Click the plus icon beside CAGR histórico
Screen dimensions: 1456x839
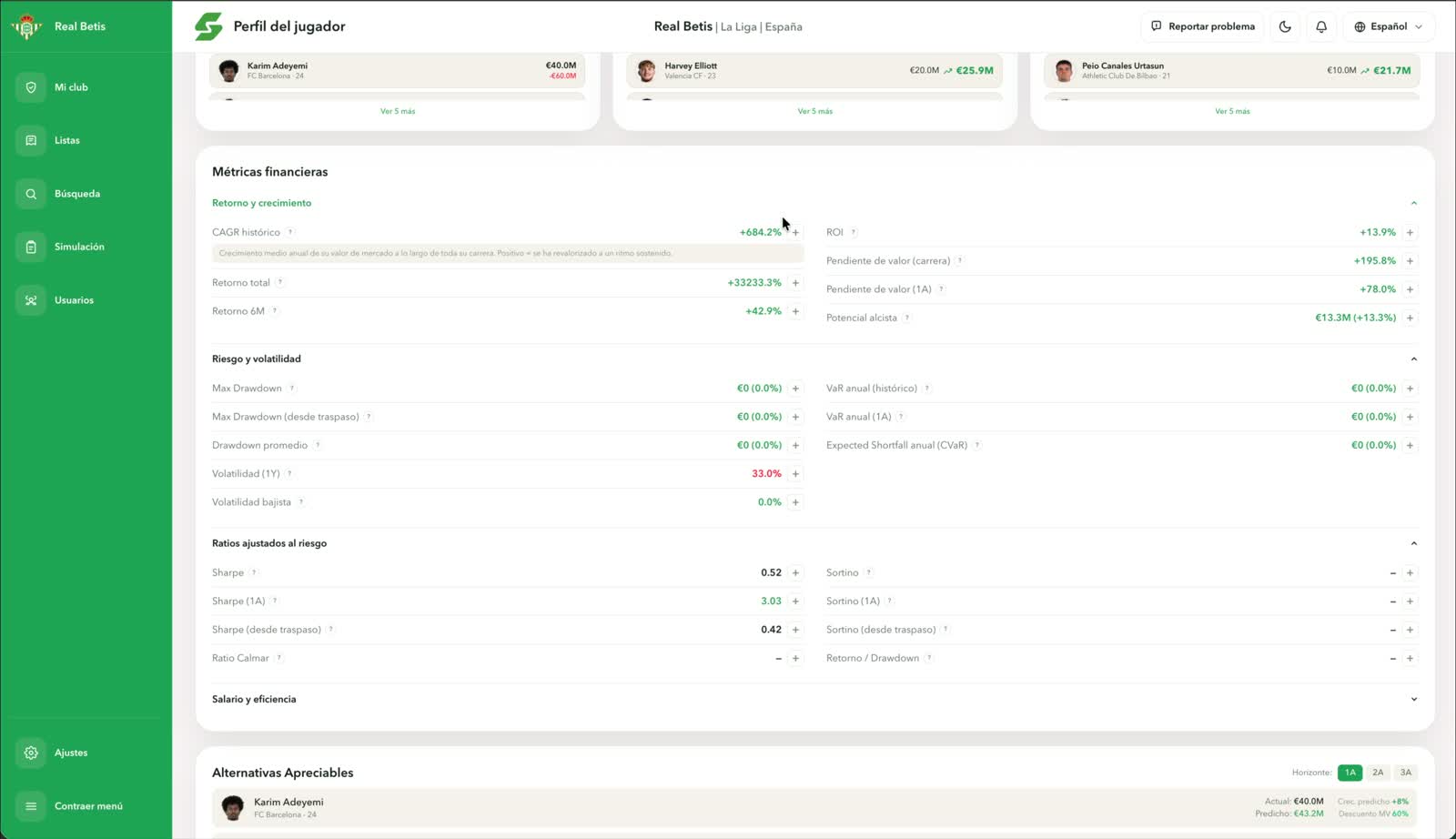click(x=795, y=232)
